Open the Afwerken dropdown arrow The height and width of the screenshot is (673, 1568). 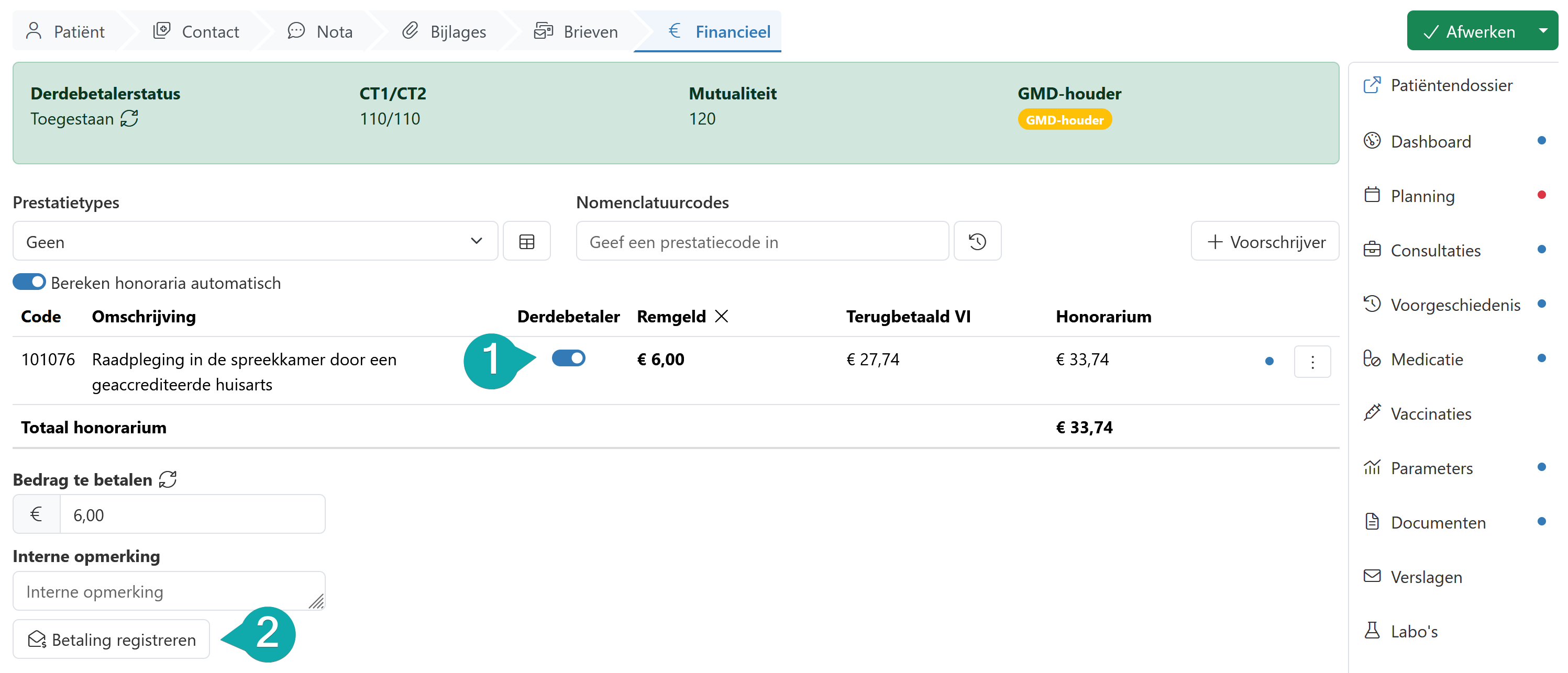tap(1542, 30)
